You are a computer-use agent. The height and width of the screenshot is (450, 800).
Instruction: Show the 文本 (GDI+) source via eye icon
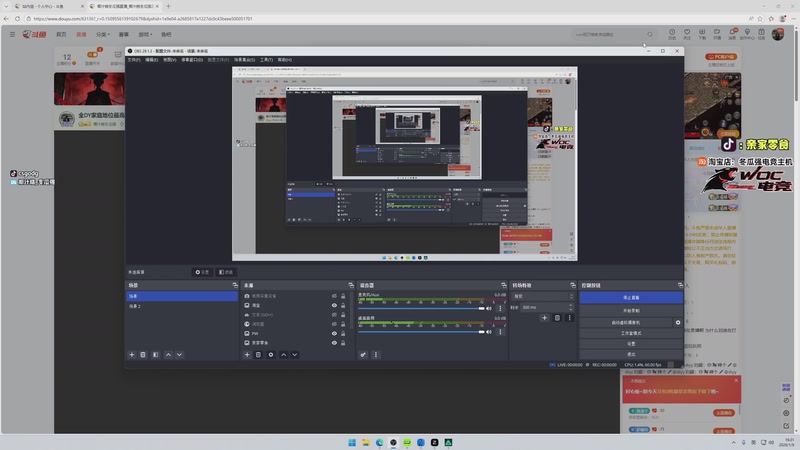pos(334,315)
